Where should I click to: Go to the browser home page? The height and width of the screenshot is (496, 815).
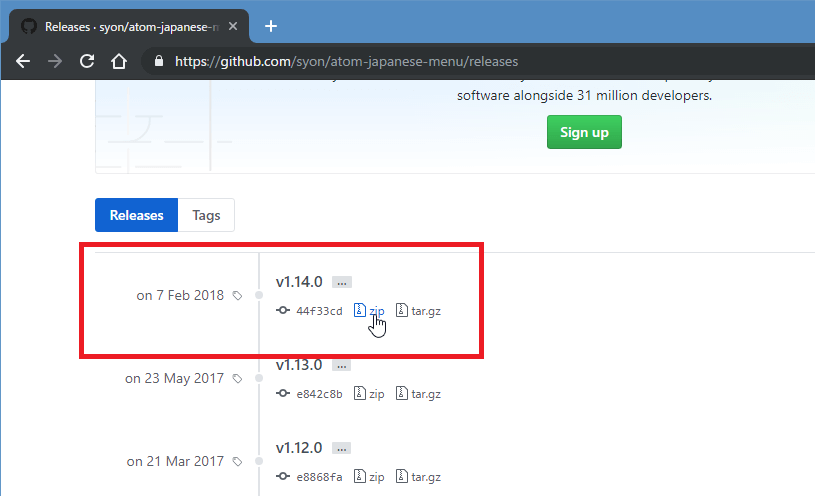(x=119, y=61)
